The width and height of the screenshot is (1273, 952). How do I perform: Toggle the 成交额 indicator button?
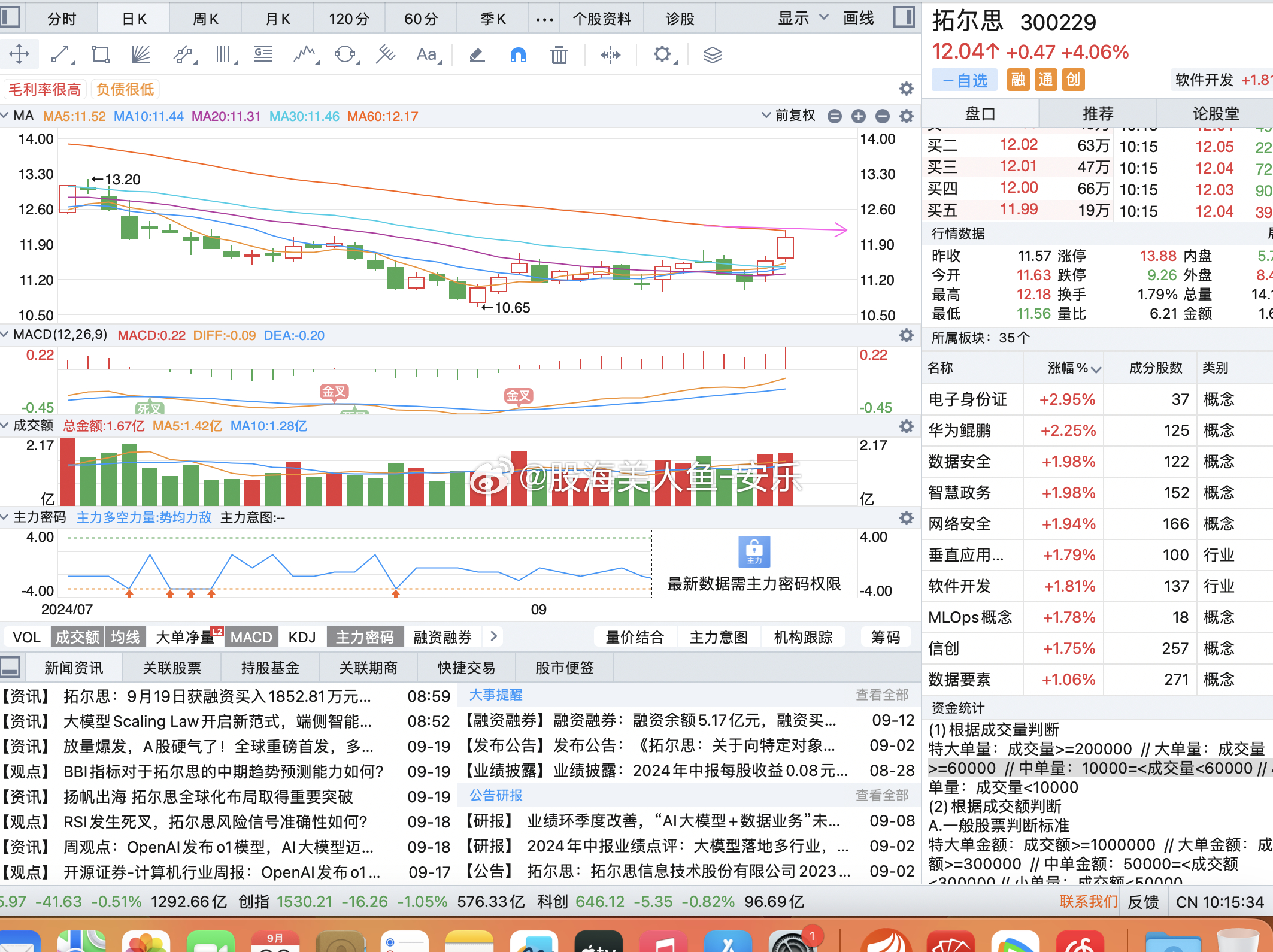click(77, 637)
